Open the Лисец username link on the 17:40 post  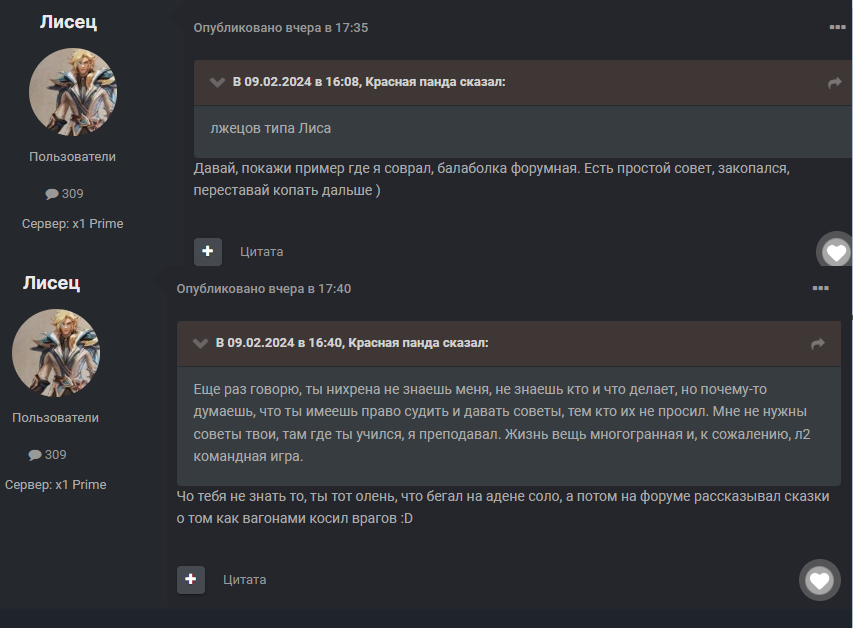52,283
